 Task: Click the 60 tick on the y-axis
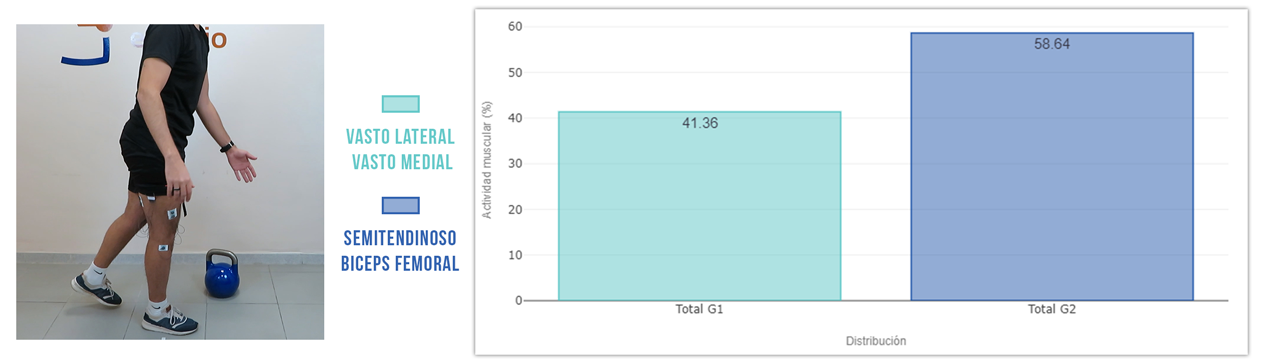pyautogui.click(x=515, y=27)
